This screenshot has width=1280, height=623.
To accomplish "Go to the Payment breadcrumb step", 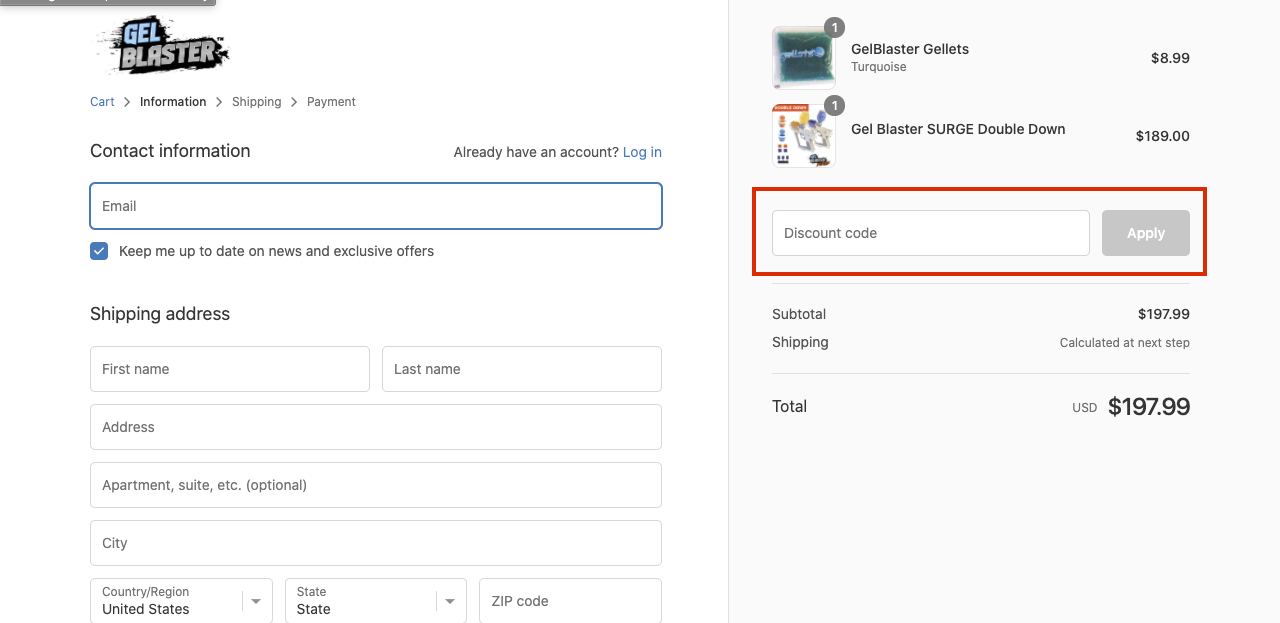I will pos(331,102).
